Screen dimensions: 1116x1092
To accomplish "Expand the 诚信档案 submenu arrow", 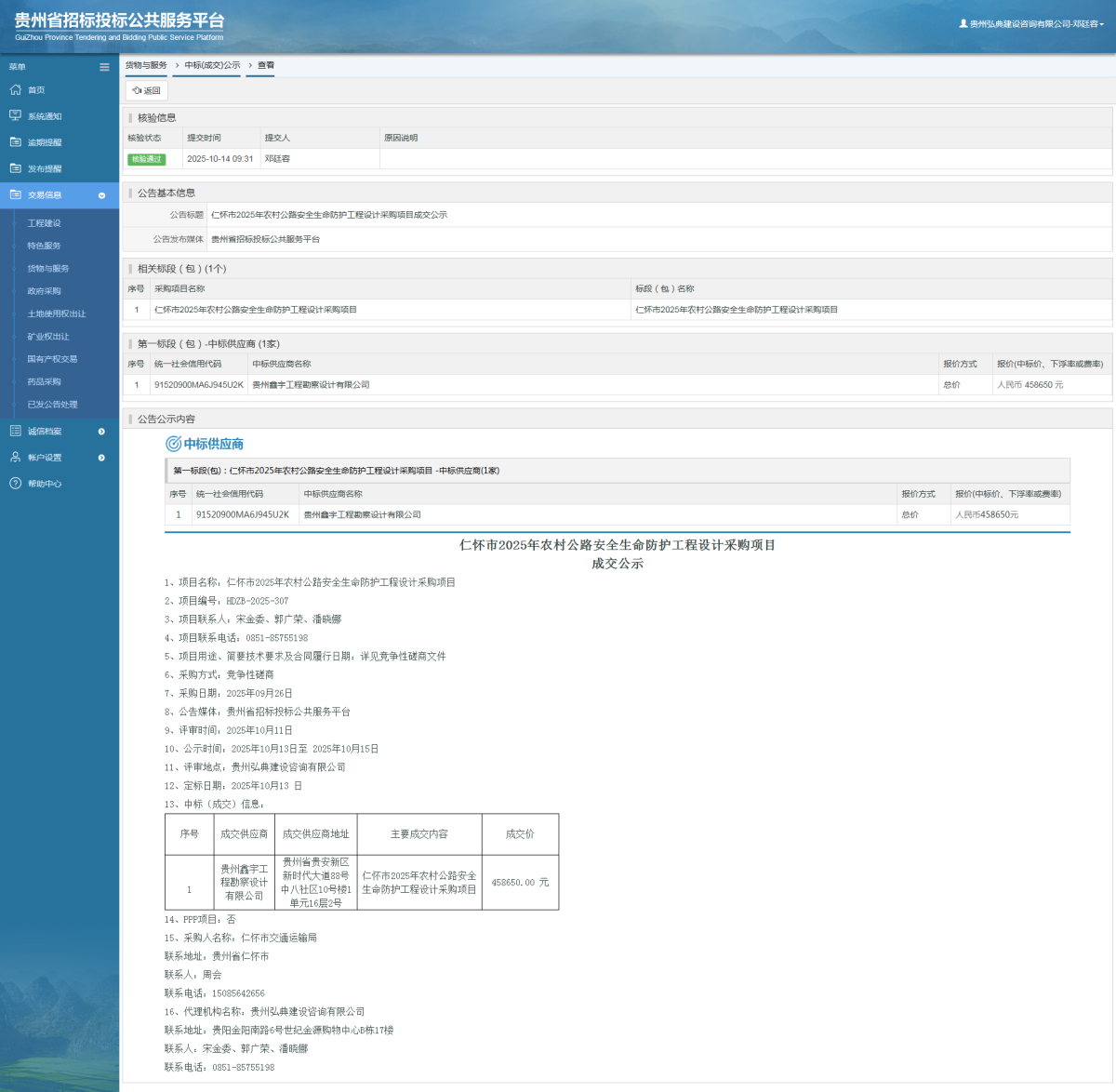I will click(101, 432).
